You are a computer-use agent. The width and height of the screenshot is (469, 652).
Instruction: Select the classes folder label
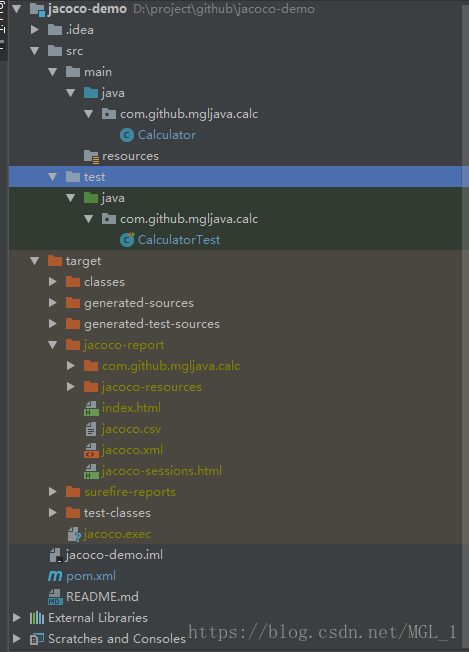point(104,282)
